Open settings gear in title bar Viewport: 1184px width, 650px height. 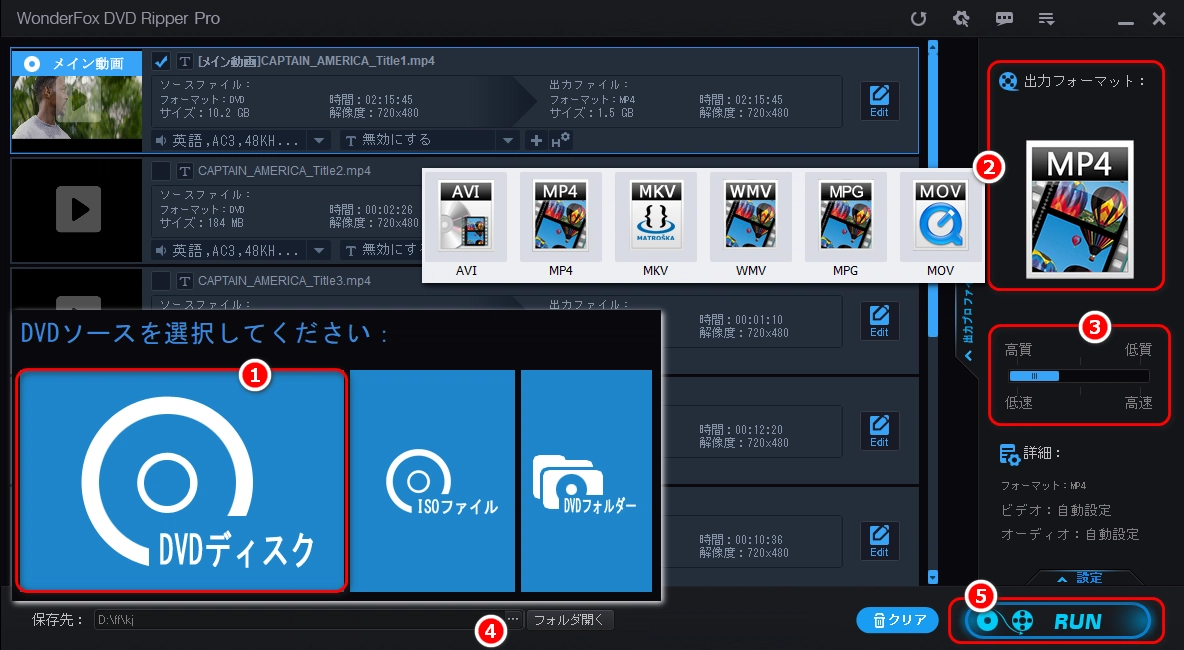pyautogui.click(x=961, y=19)
